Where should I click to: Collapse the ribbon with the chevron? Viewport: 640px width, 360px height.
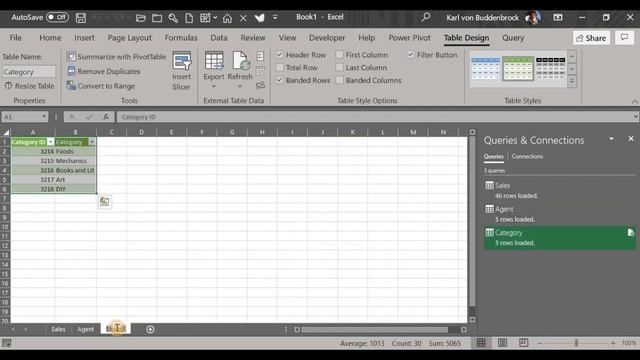pyautogui.click(x=635, y=101)
